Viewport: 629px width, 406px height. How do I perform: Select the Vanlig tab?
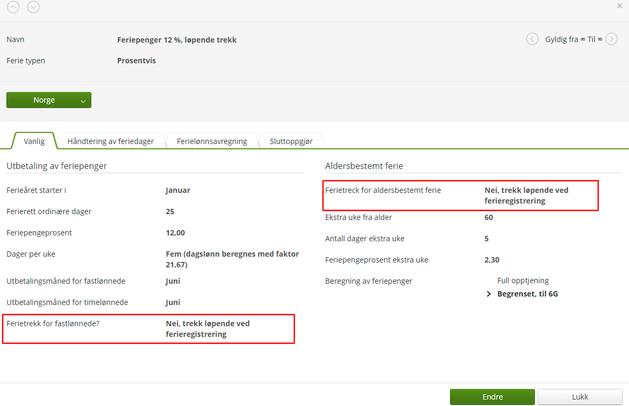(34, 141)
